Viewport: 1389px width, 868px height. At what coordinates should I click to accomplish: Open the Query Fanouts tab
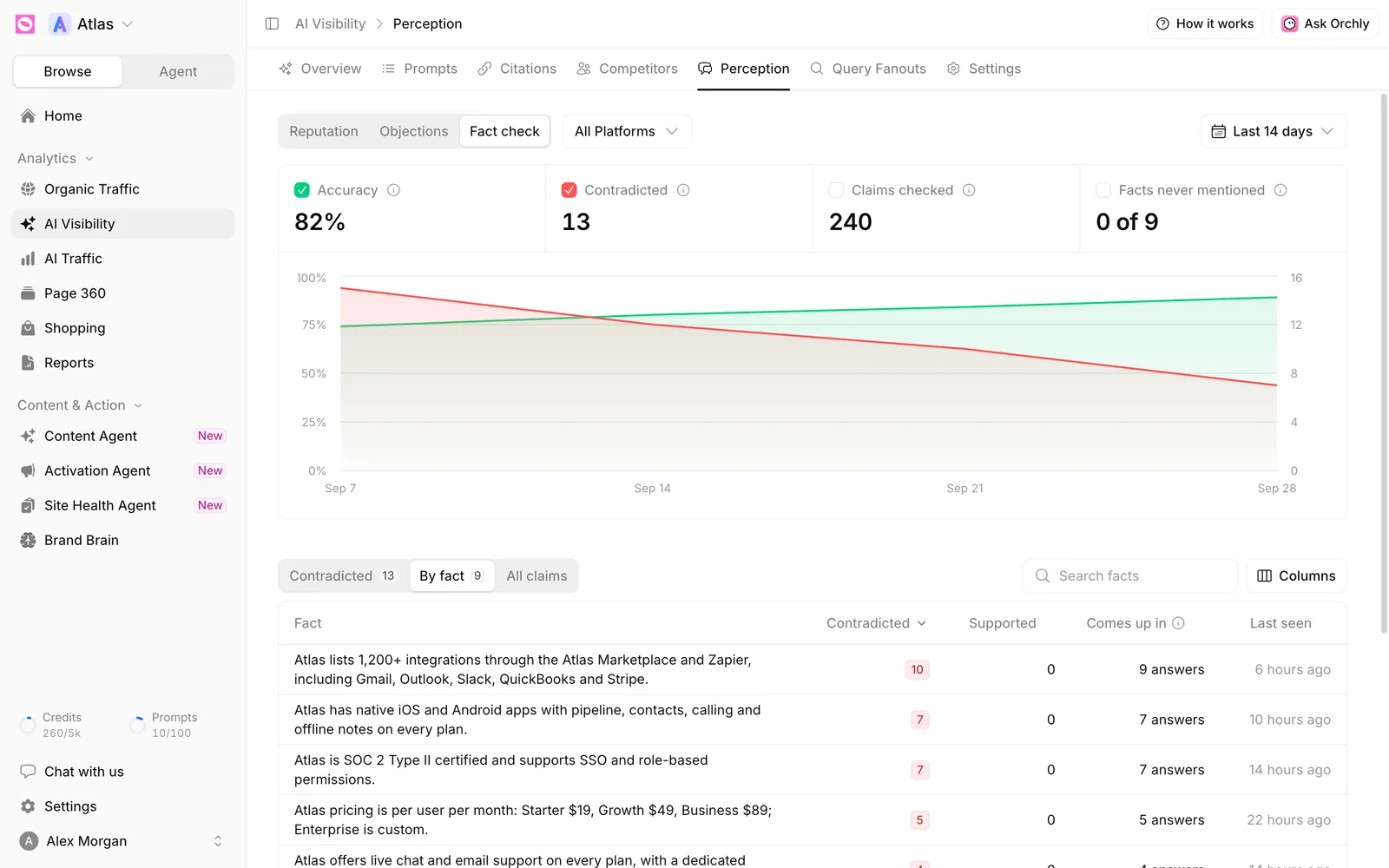[x=868, y=69]
